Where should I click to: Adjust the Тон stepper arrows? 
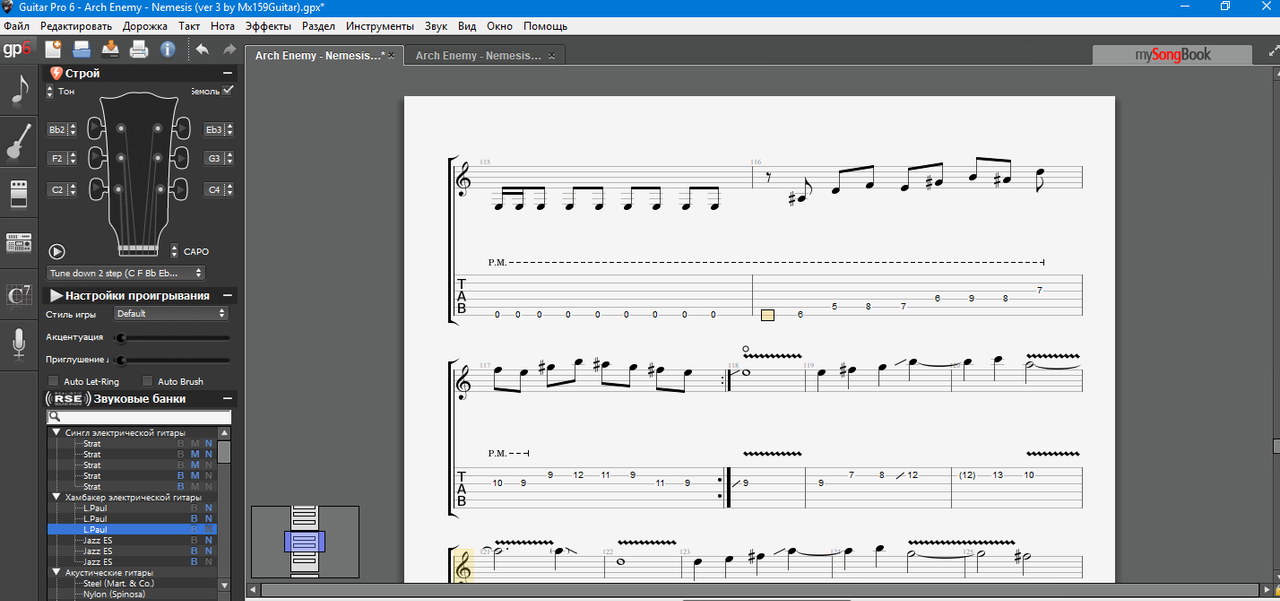point(51,91)
